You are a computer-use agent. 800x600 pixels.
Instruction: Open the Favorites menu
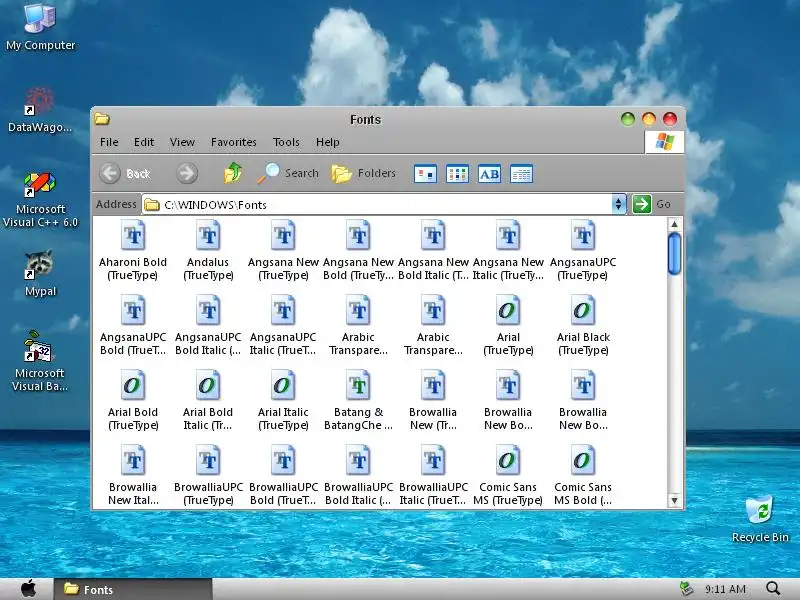point(234,142)
